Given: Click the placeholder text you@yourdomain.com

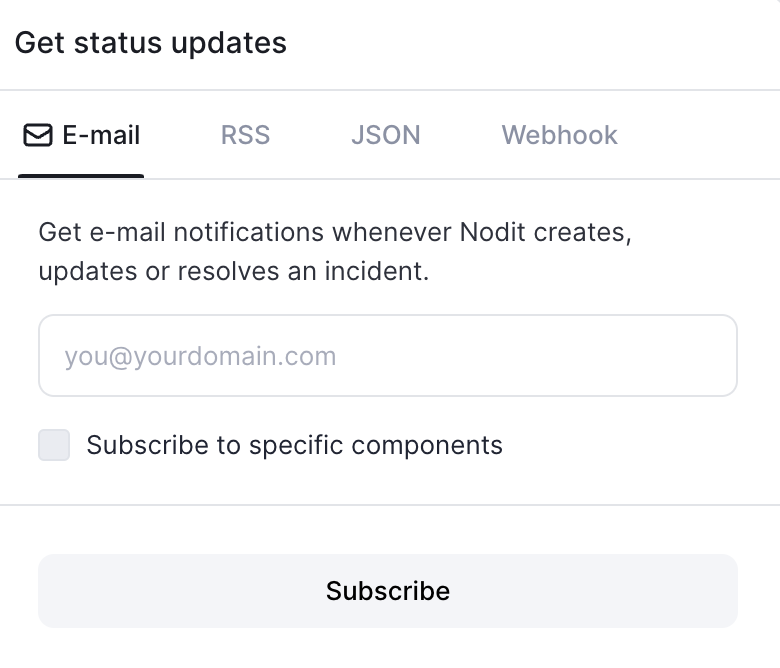Looking at the screenshot, I should pos(200,356).
